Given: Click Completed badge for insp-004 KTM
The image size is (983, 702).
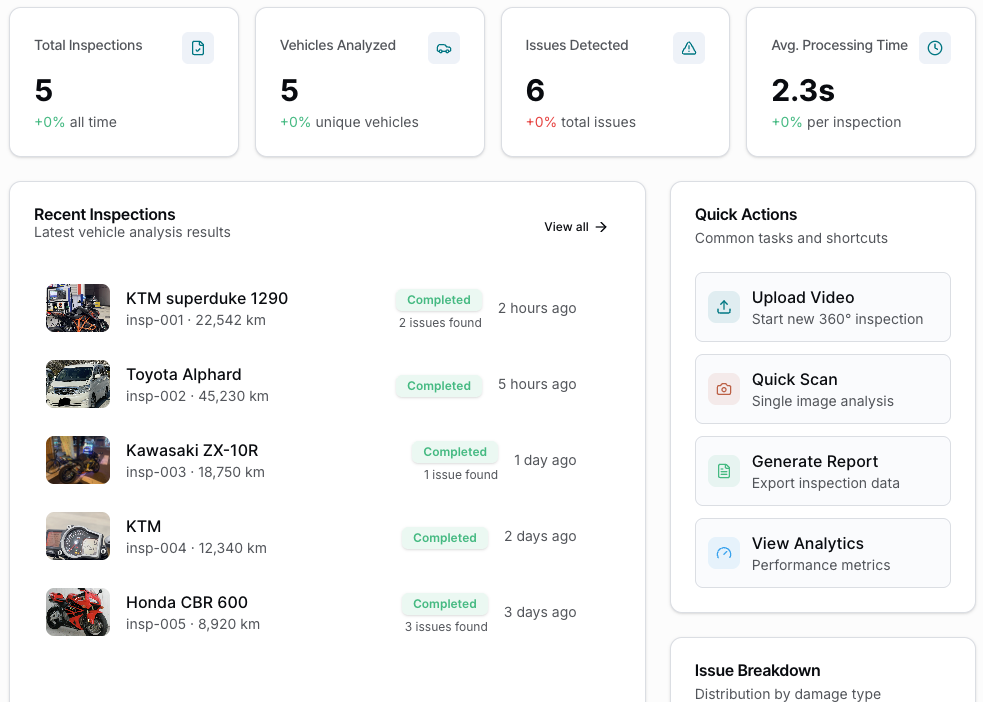Looking at the screenshot, I should tap(445, 538).
